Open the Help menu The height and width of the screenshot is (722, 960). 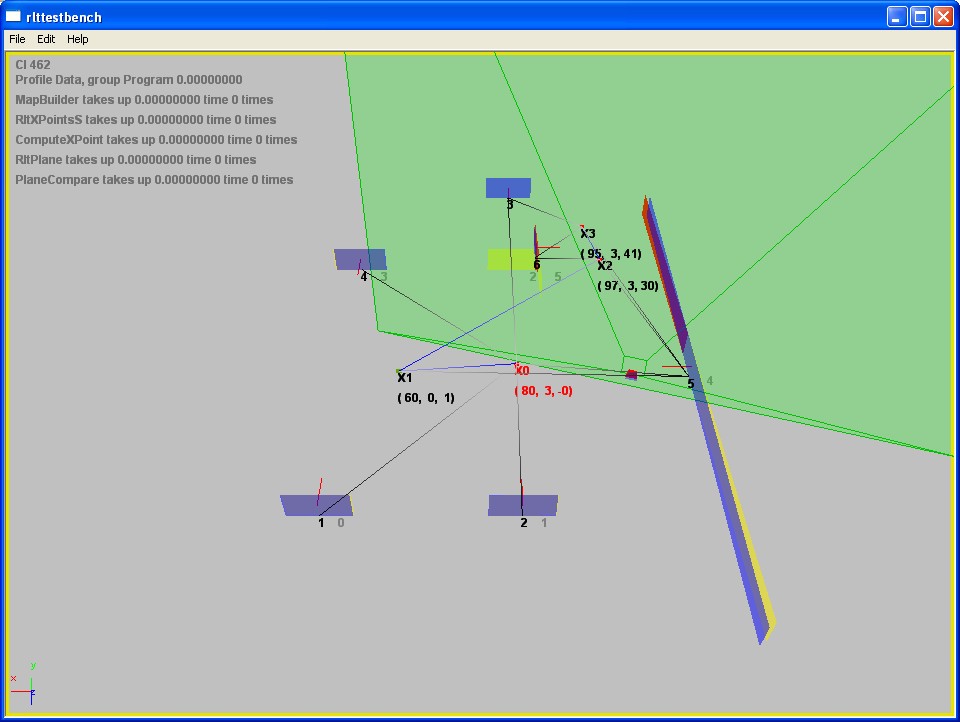click(78, 39)
